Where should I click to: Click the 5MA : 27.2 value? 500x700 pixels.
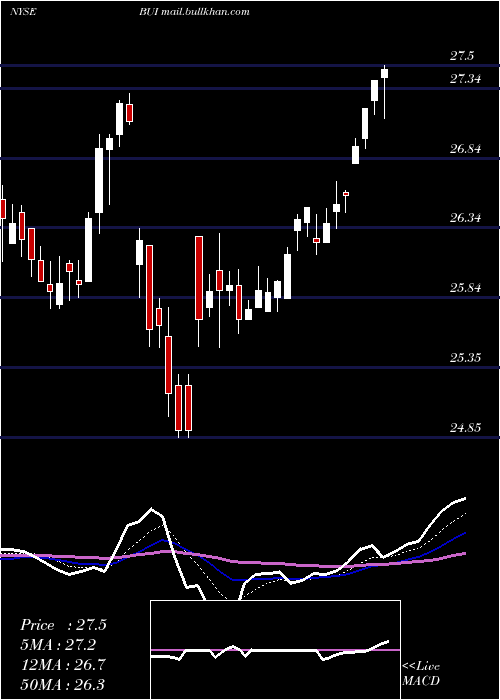58,645
